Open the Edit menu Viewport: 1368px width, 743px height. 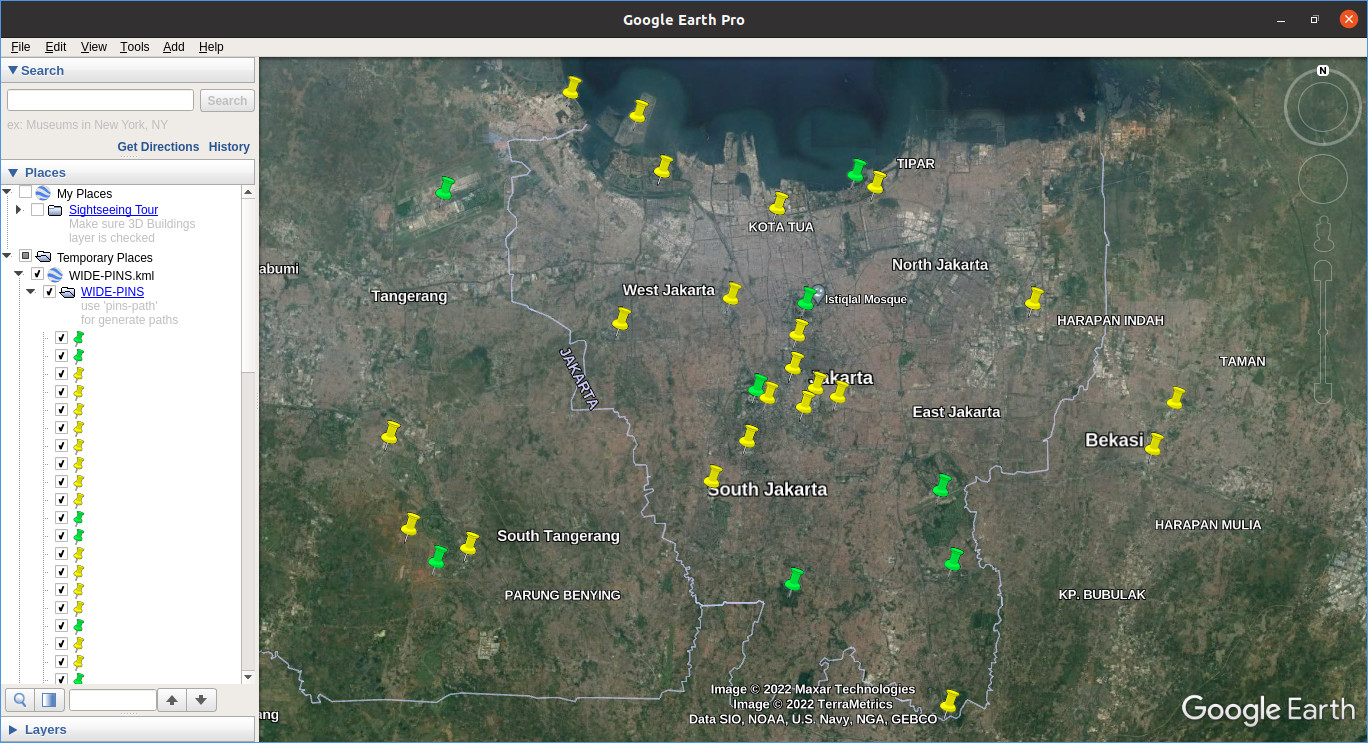55,47
